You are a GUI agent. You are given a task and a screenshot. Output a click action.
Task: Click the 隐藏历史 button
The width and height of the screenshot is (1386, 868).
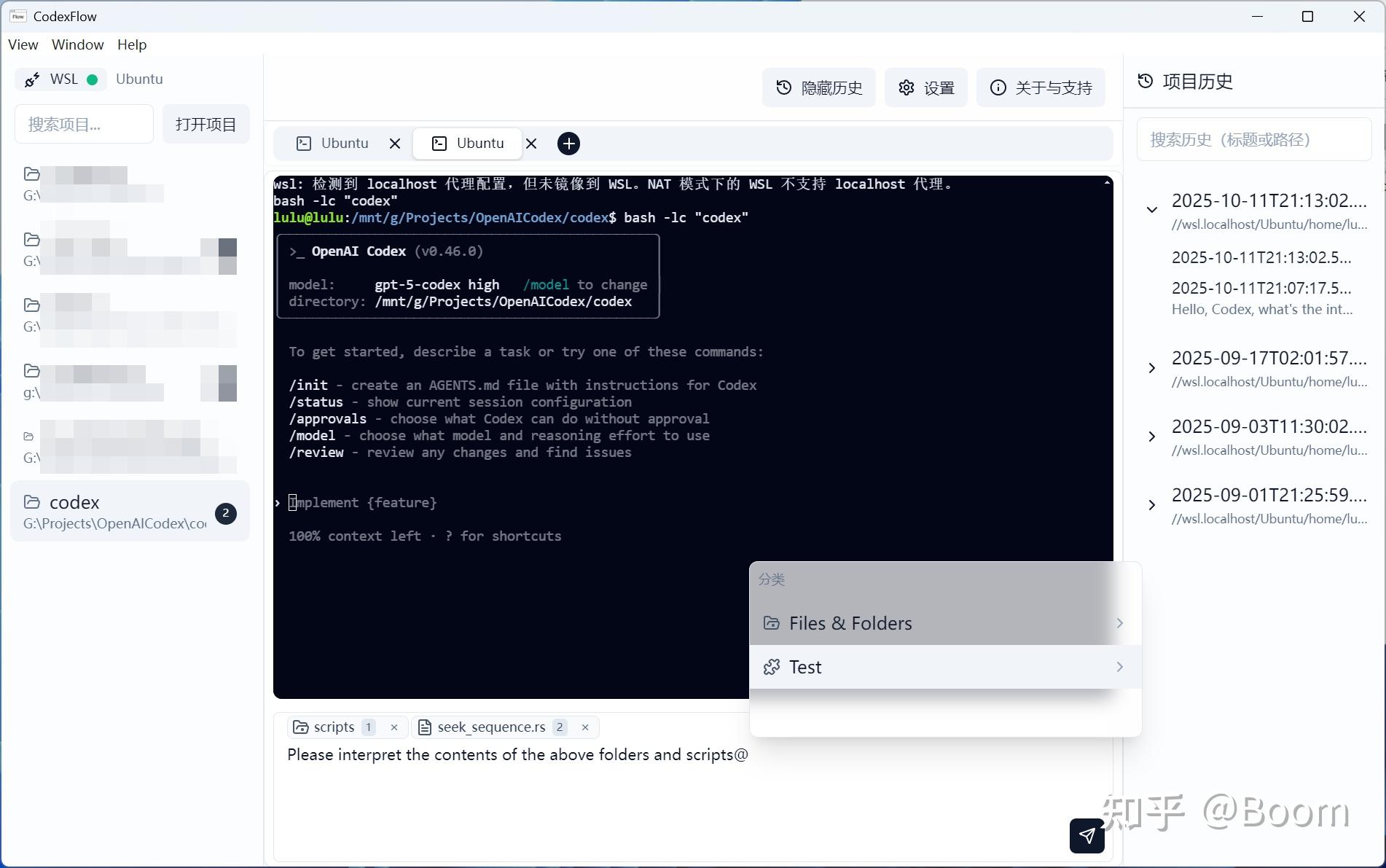coord(818,87)
